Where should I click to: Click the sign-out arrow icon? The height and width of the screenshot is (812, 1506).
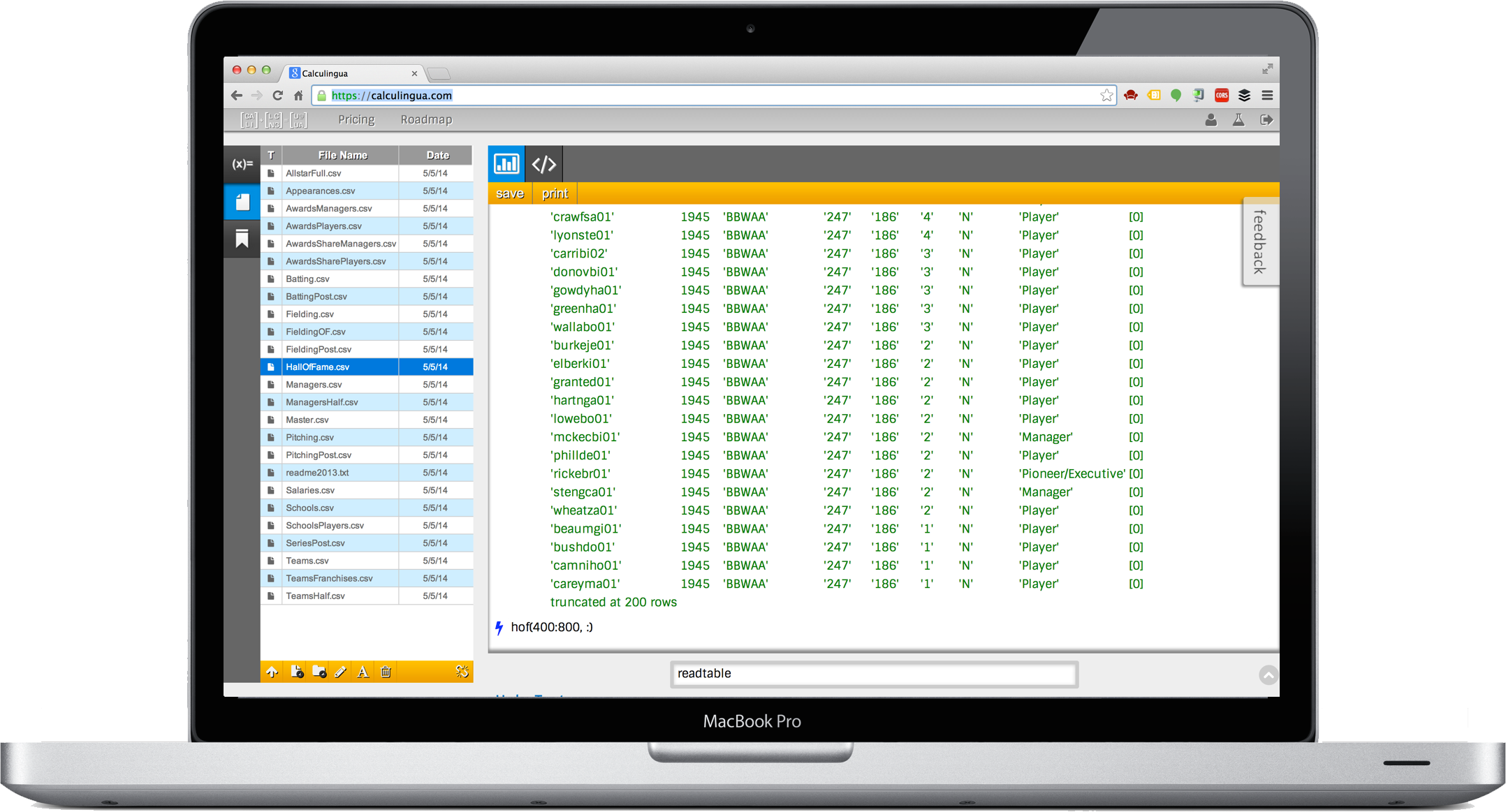pos(1266,120)
